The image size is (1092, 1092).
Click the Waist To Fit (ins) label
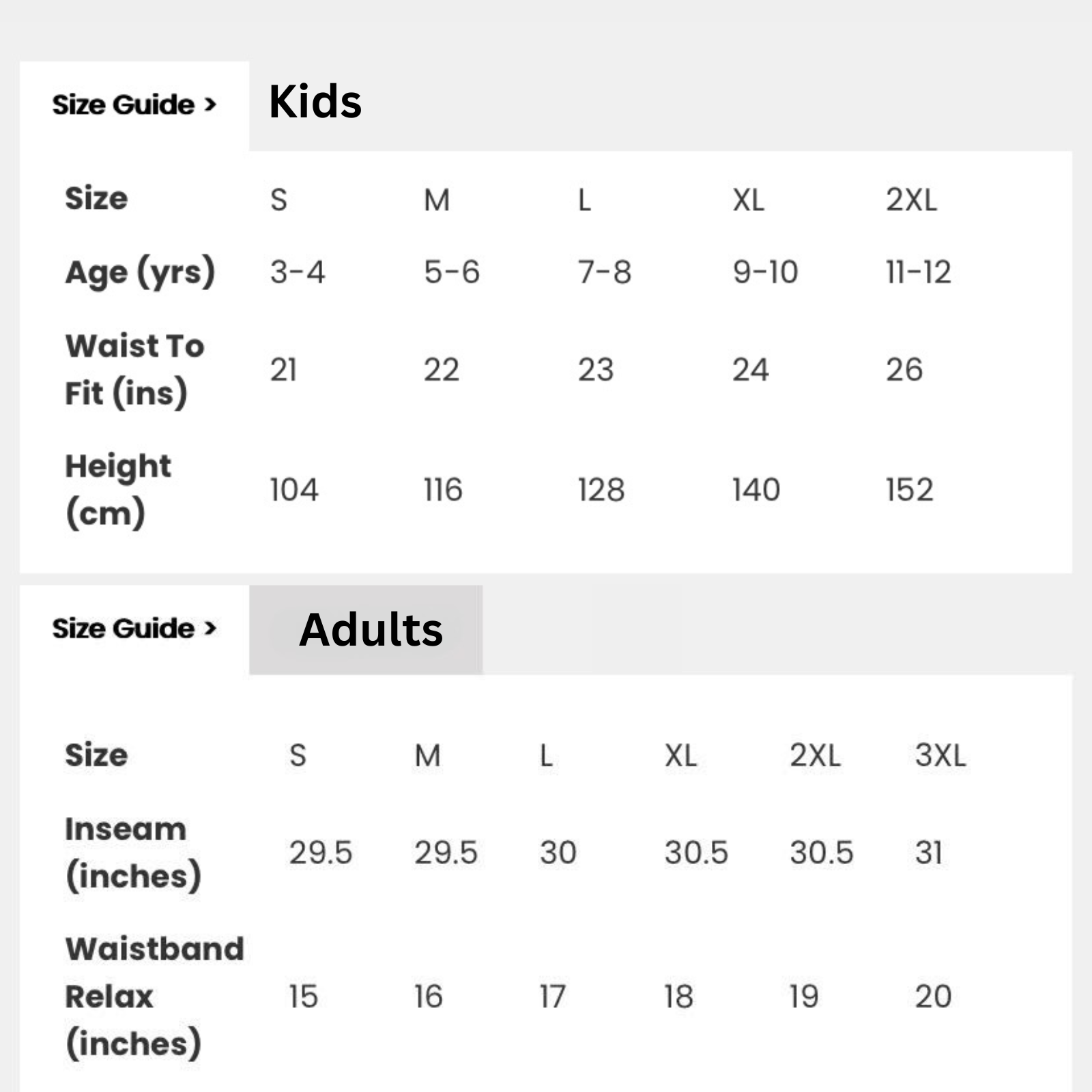134,369
